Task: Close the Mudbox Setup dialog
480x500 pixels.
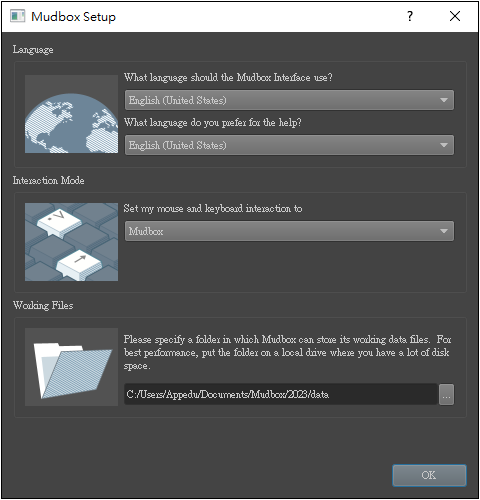Action: (x=455, y=16)
